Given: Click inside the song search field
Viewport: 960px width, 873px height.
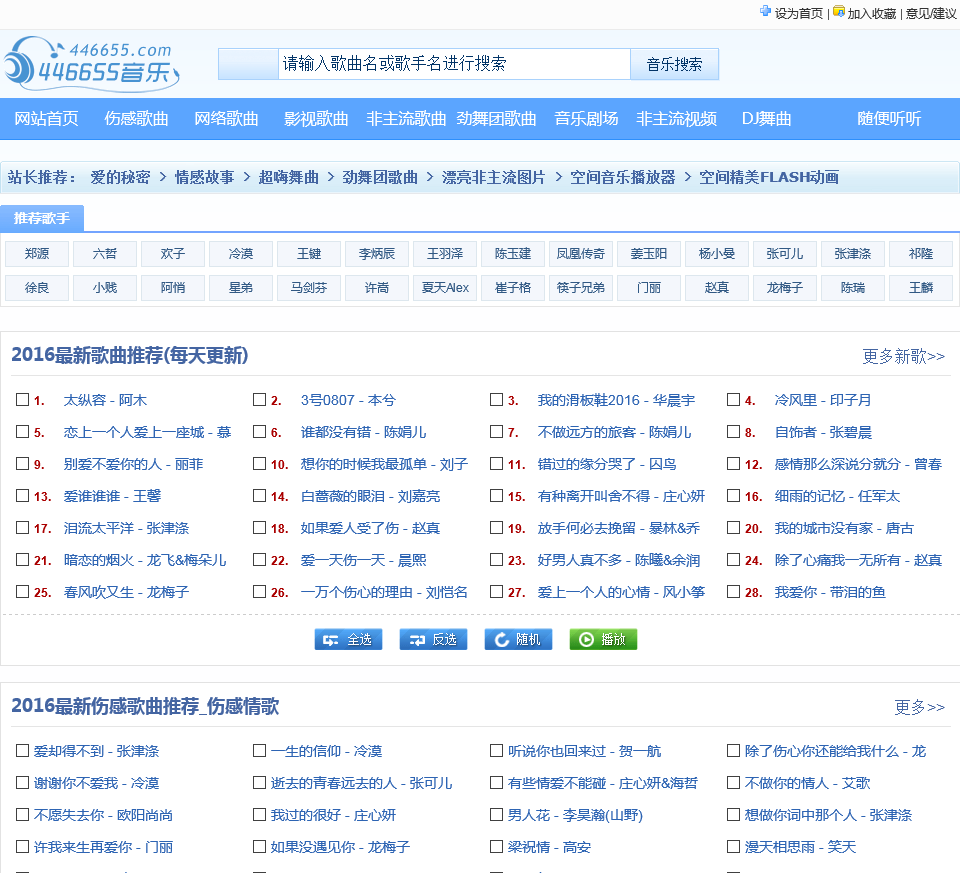Looking at the screenshot, I should 454,64.
